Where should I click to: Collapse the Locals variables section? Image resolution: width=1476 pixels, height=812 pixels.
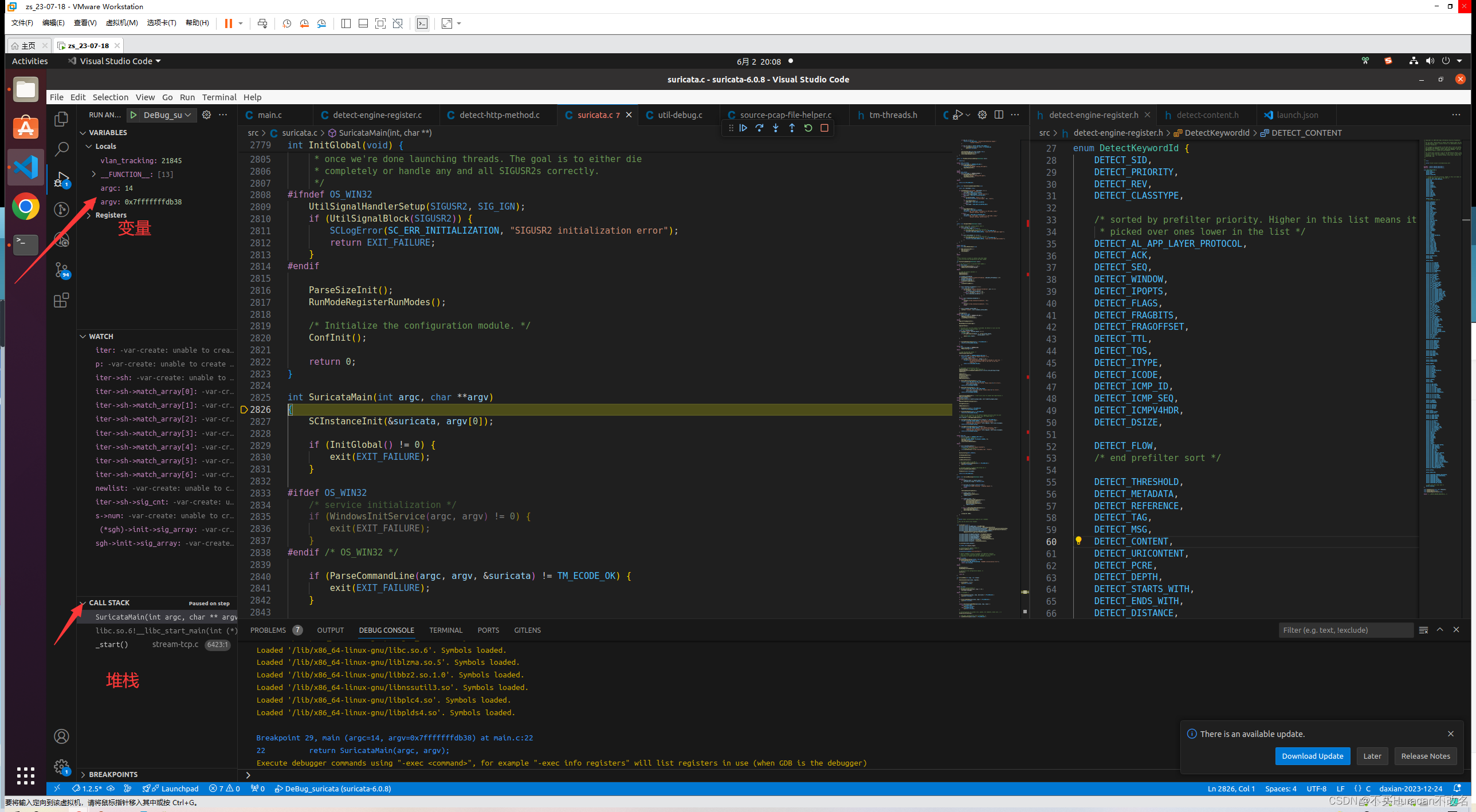(89, 147)
